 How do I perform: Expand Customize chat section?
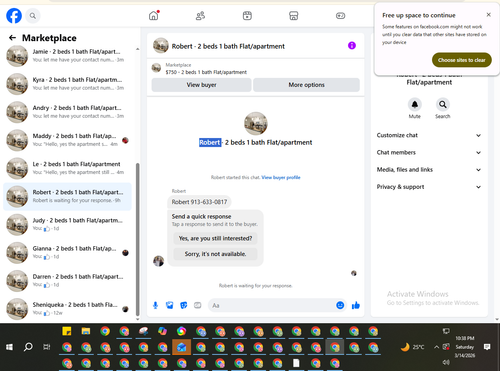tap(429, 135)
